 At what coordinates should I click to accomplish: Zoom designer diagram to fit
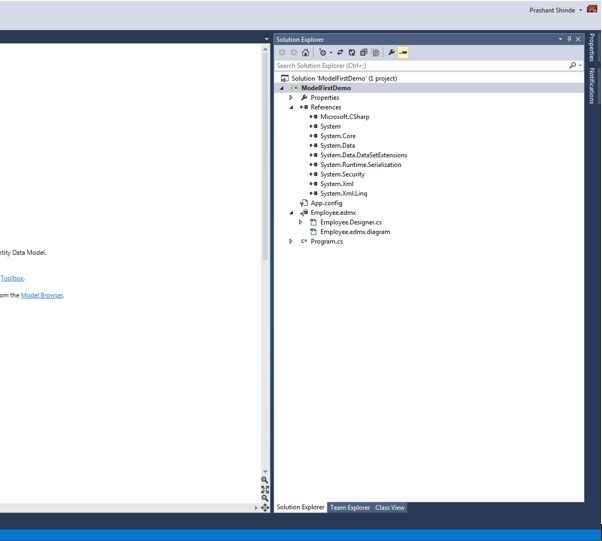(265, 490)
